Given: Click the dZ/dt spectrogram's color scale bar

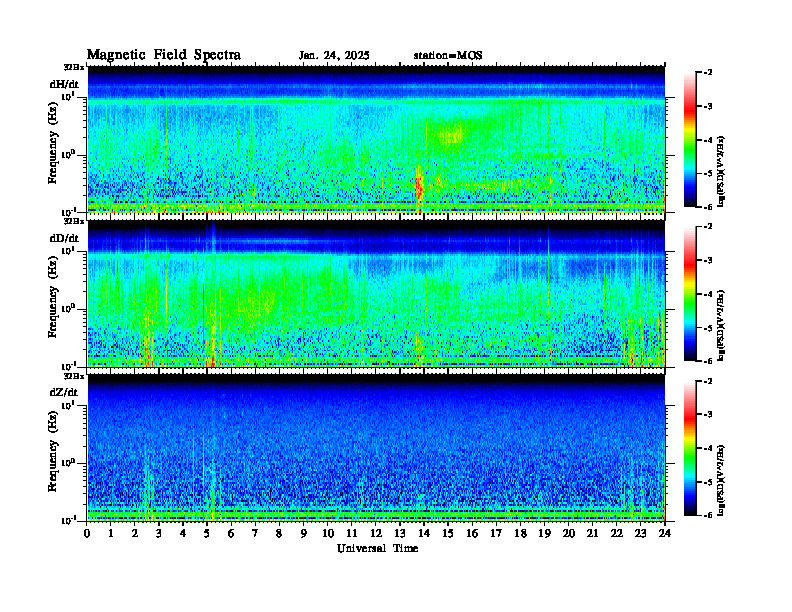Looking at the screenshot, I should tap(690, 448).
